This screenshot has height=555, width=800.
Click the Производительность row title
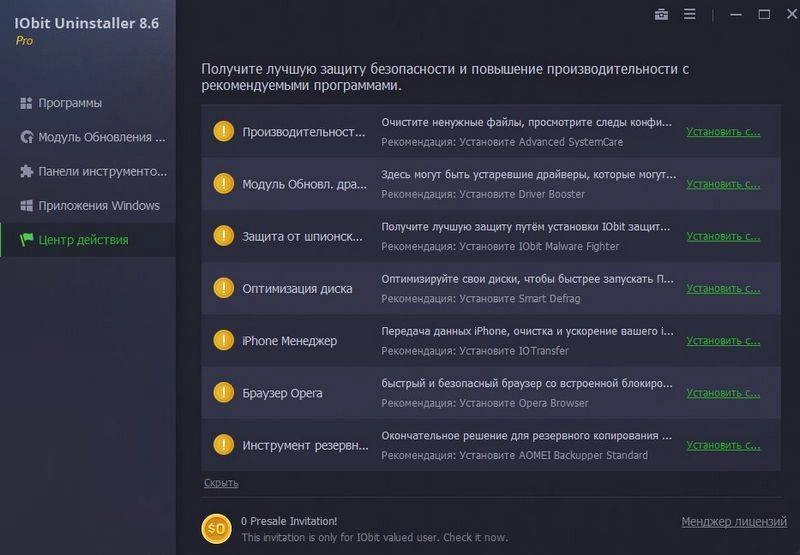click(x=304, y=132)
